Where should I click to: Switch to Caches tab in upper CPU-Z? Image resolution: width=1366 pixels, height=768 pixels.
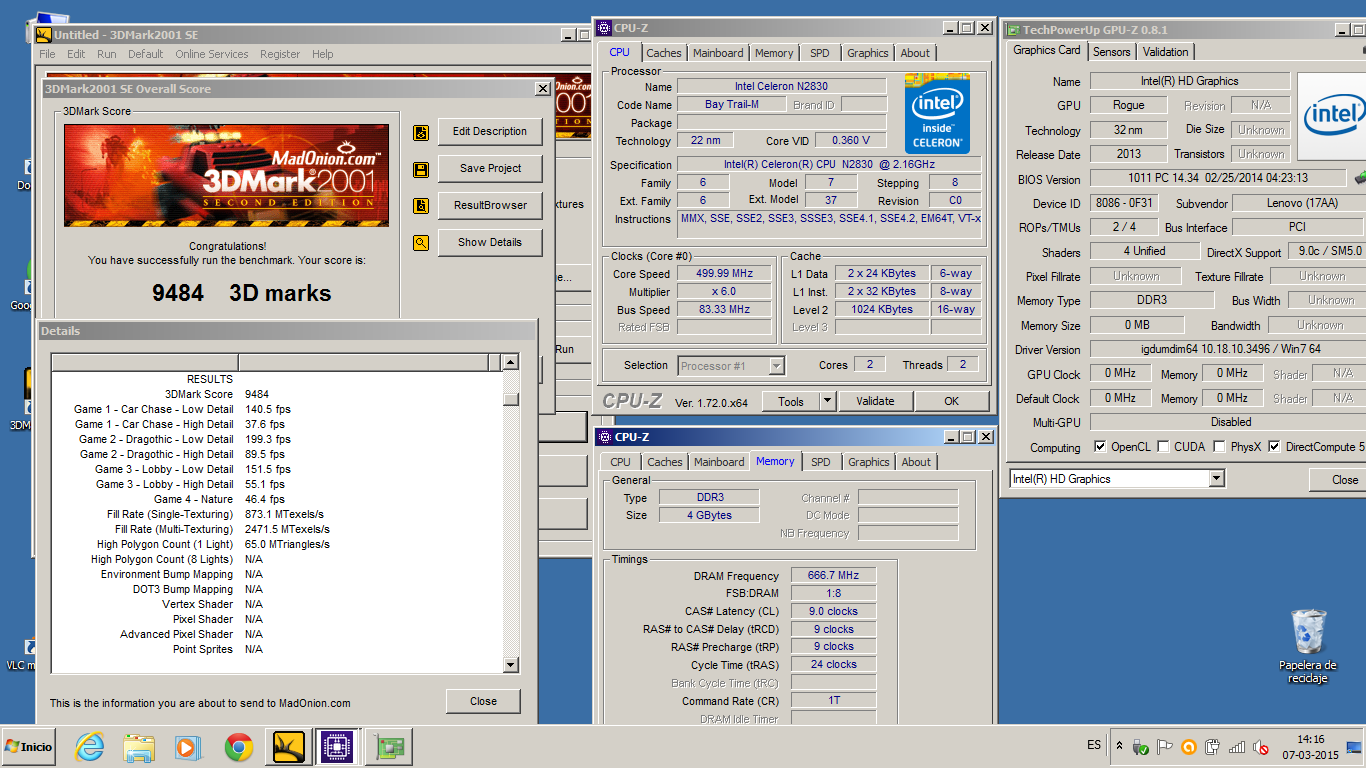tap(664, 53)
